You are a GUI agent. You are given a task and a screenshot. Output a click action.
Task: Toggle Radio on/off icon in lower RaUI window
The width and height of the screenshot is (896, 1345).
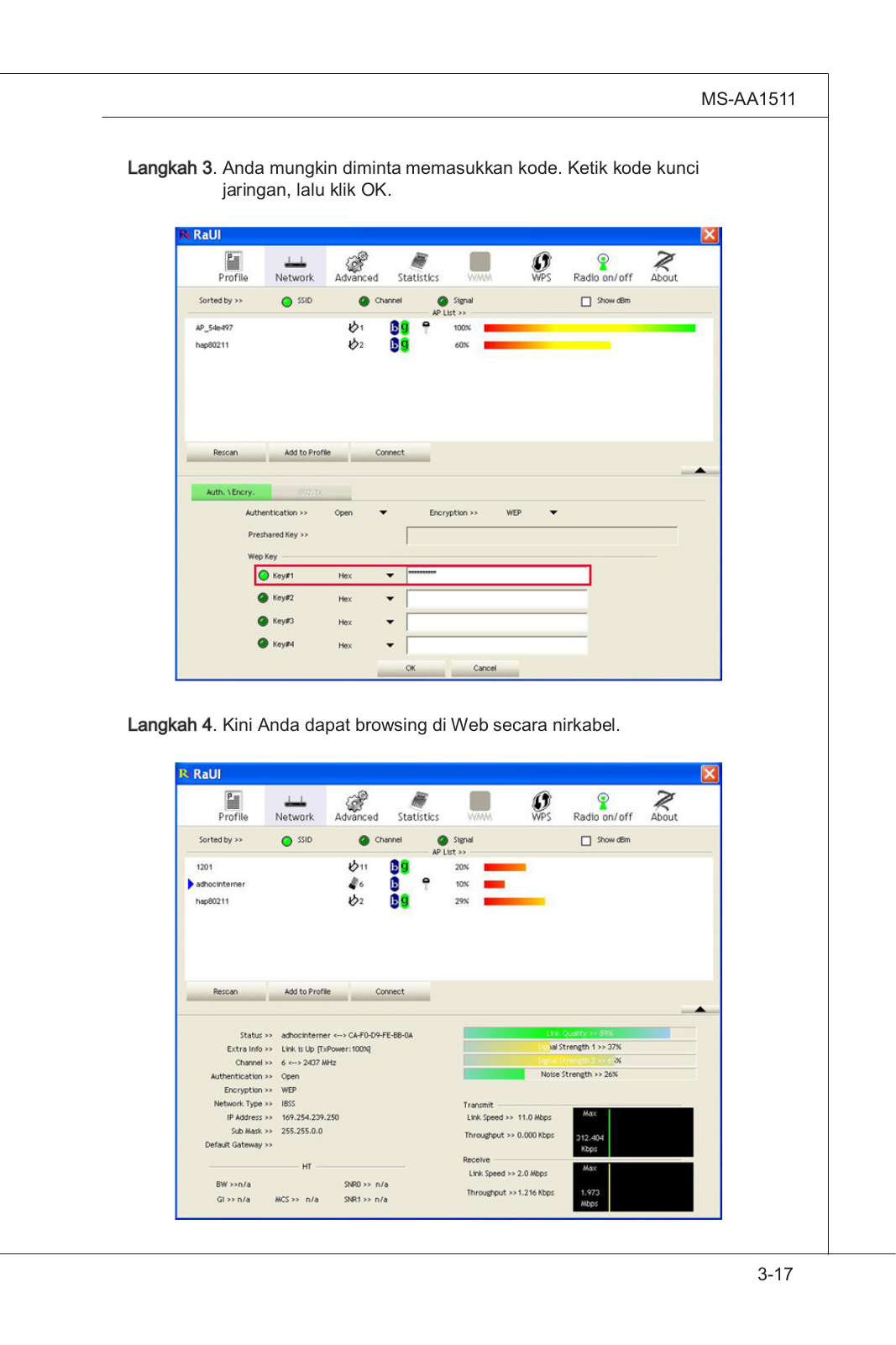(603, 806)
